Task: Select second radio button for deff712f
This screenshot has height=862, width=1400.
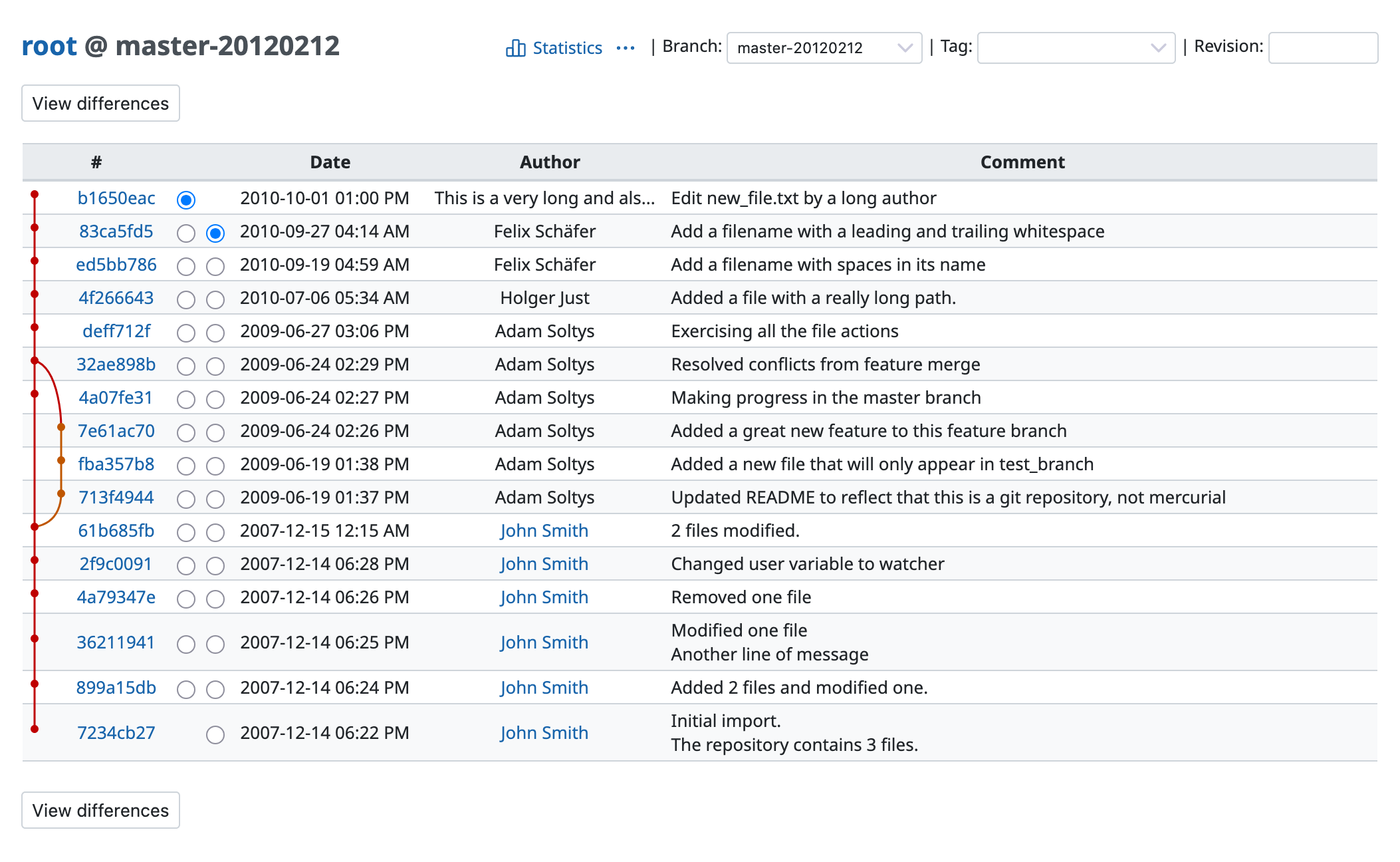Action: (215, 333)
